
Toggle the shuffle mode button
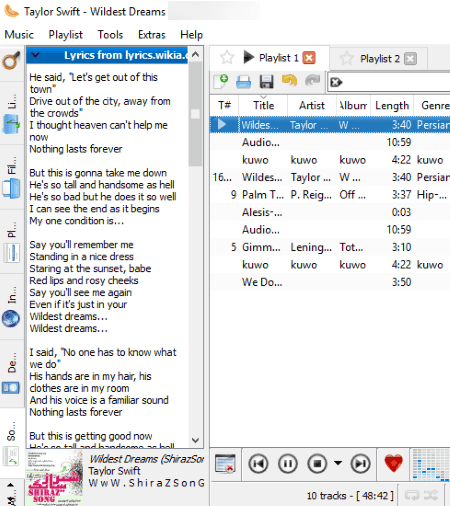pos(431,495)
